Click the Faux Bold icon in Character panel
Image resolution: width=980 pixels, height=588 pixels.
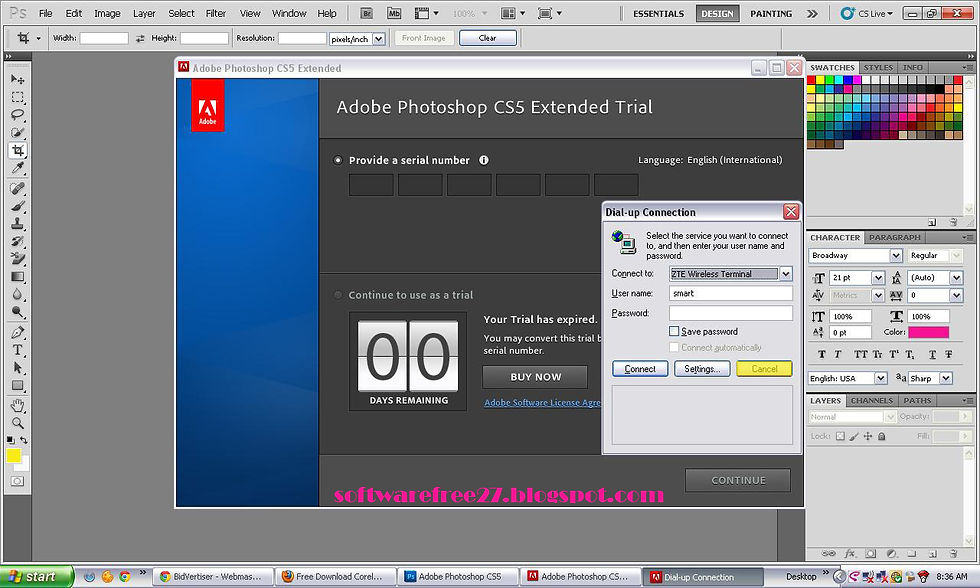[821, 354]
